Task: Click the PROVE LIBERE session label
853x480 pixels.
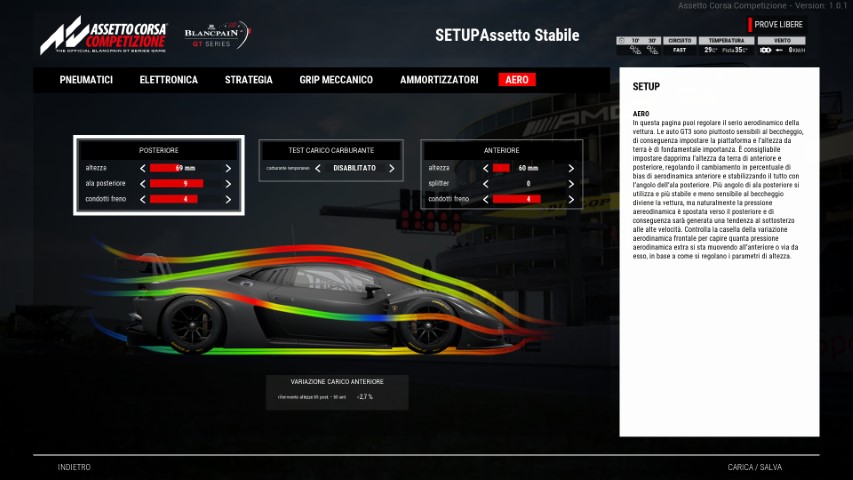Action: click(778, 24)
